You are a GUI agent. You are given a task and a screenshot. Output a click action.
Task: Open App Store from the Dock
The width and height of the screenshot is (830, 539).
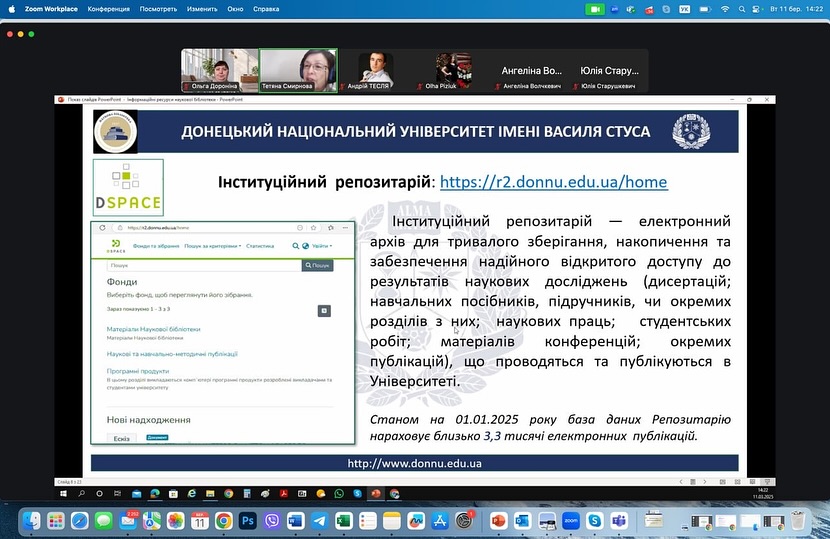coord(440,521)
